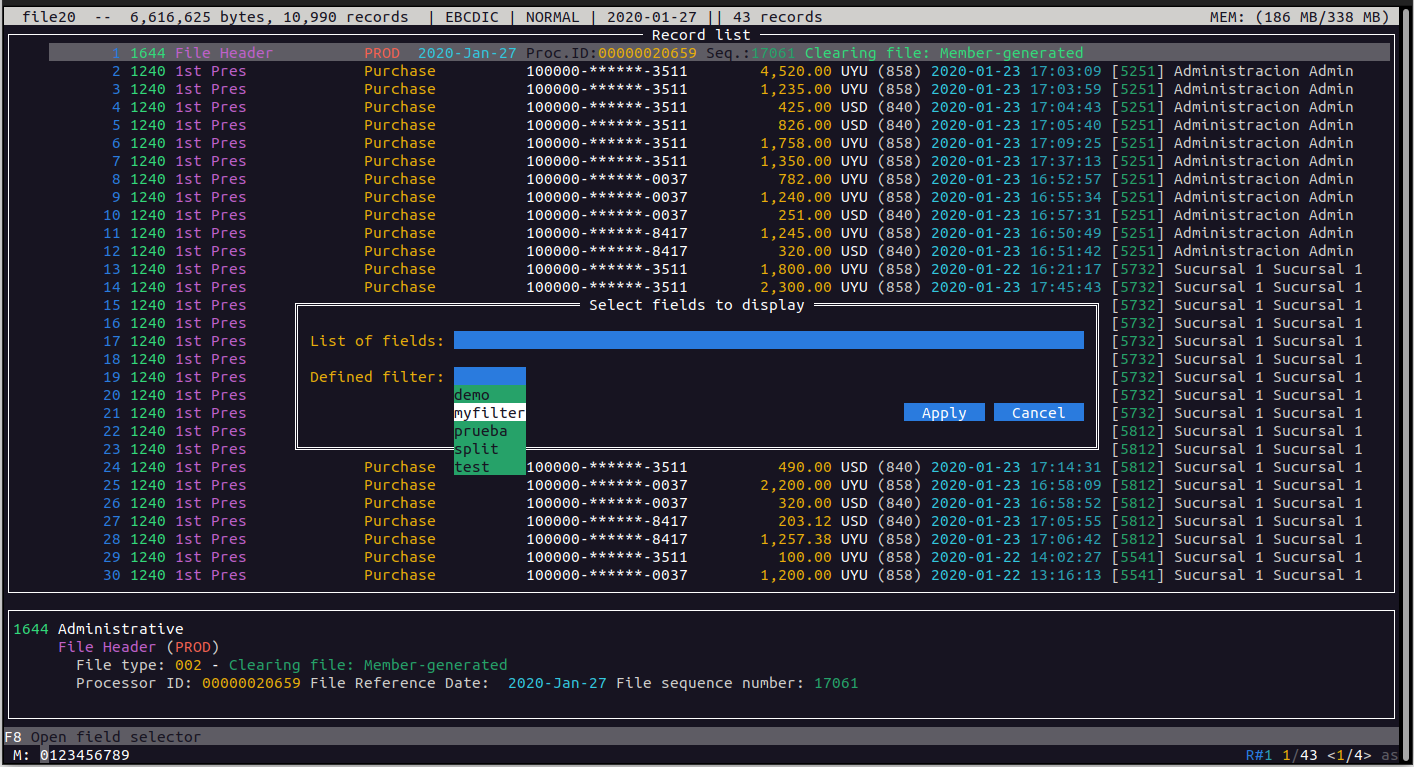This screenshot has height=767, width=1414.
Task: Click the EBCDIC encoding indicator in header
Action: tap(471, 17)
